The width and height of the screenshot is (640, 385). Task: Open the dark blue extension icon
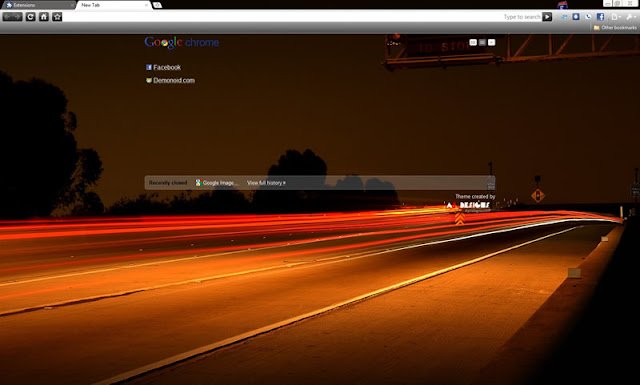point(576,17)
